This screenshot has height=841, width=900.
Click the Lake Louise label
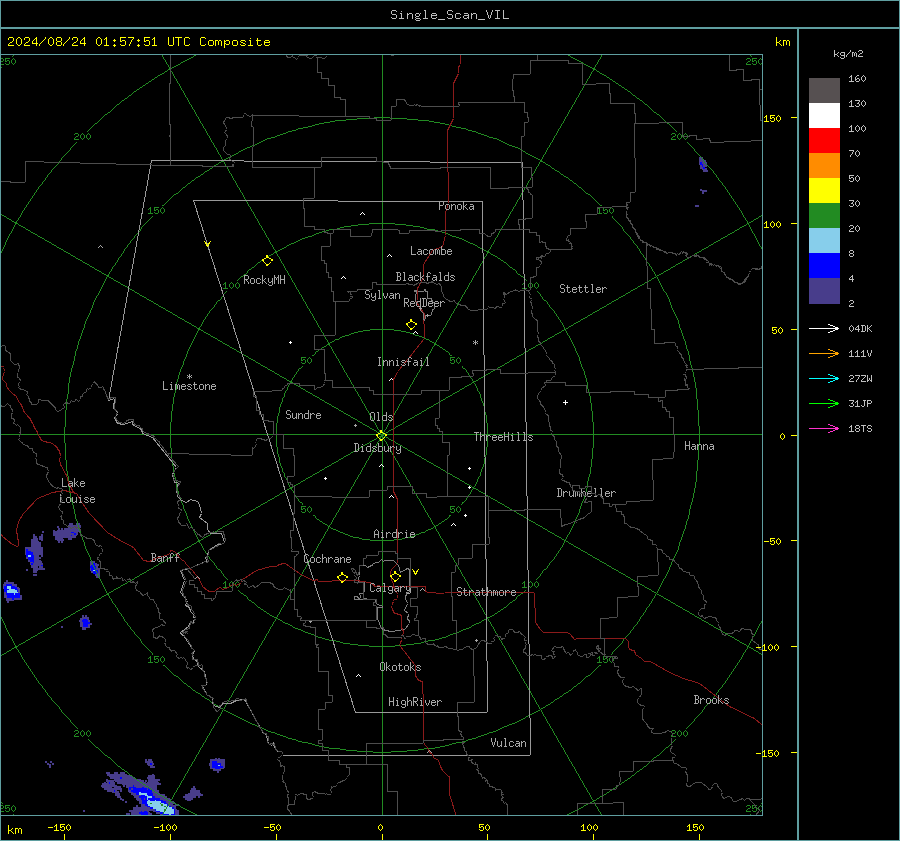(x=77, y=491)
